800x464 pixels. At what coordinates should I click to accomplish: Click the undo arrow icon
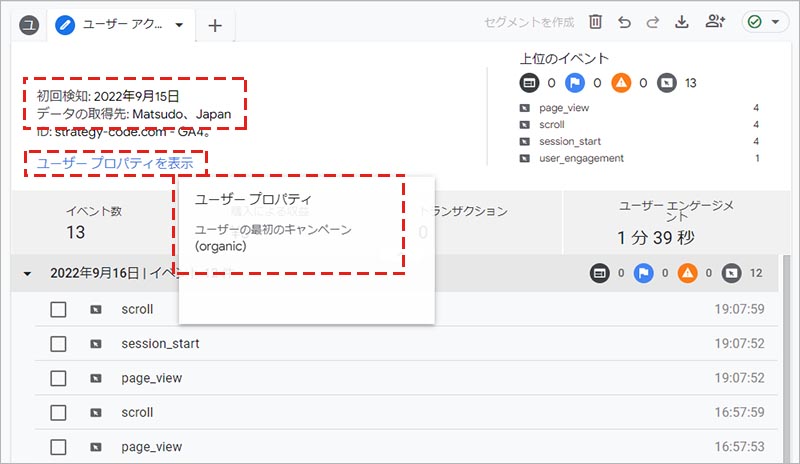tap(625, 23)
